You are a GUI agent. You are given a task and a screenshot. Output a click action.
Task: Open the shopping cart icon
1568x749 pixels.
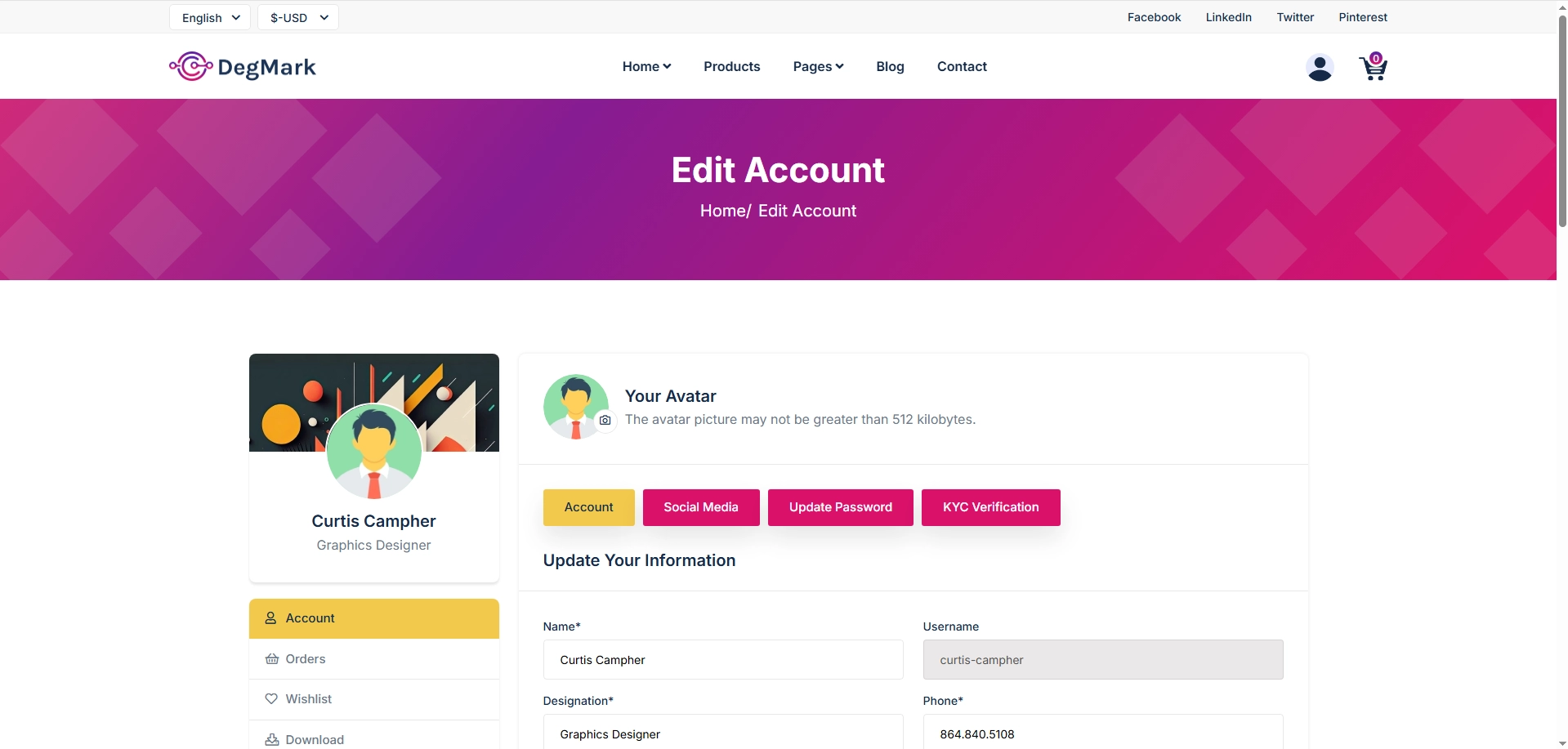(x=1373, y=66)
